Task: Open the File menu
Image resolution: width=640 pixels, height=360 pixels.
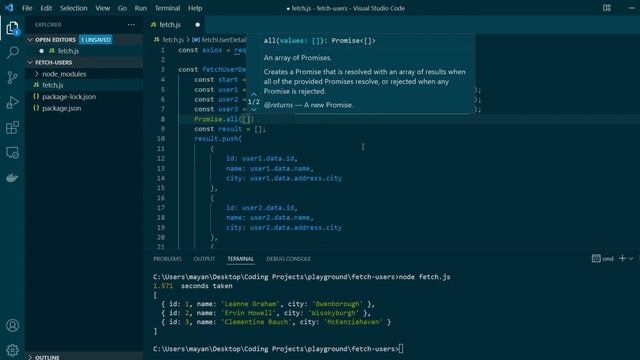Action: [x=27, y=8]
